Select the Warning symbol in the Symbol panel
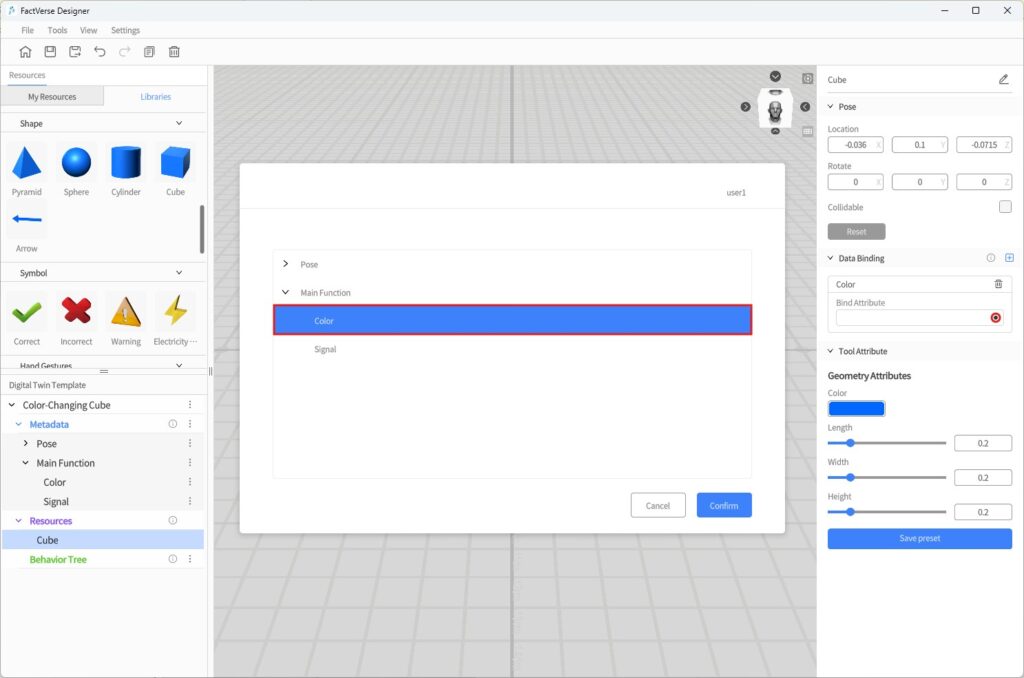Image resolution: width=1024 pixels, height=678 pixels. point(126,313)
